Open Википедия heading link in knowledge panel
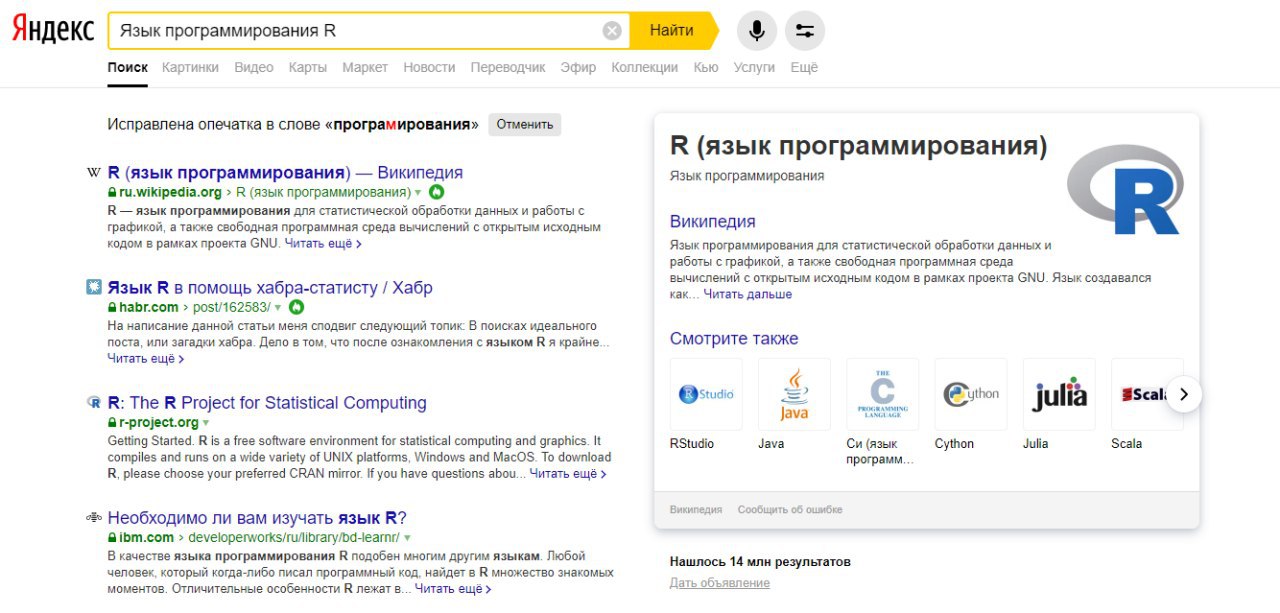The image size is (1280, 613). coord(713,222)
